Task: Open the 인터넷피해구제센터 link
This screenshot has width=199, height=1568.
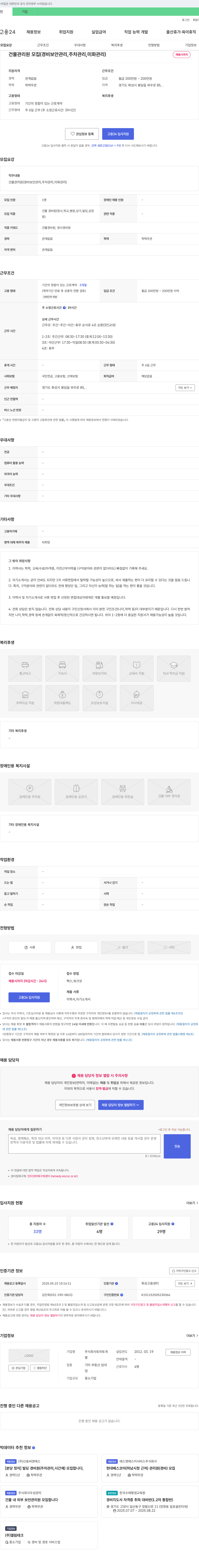Action: [52, 1176]
